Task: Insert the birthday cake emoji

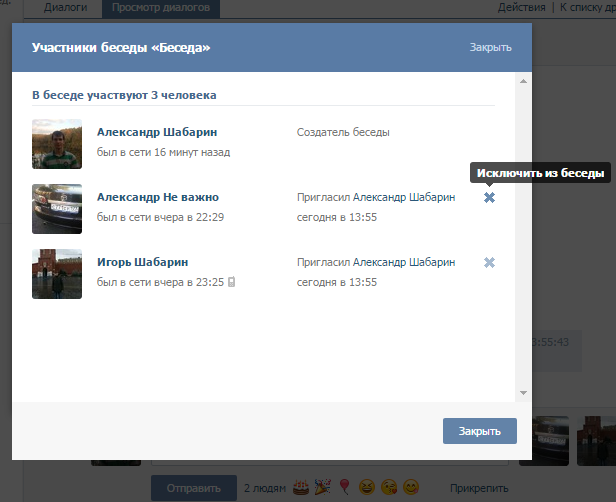Action: pos(300,488)
